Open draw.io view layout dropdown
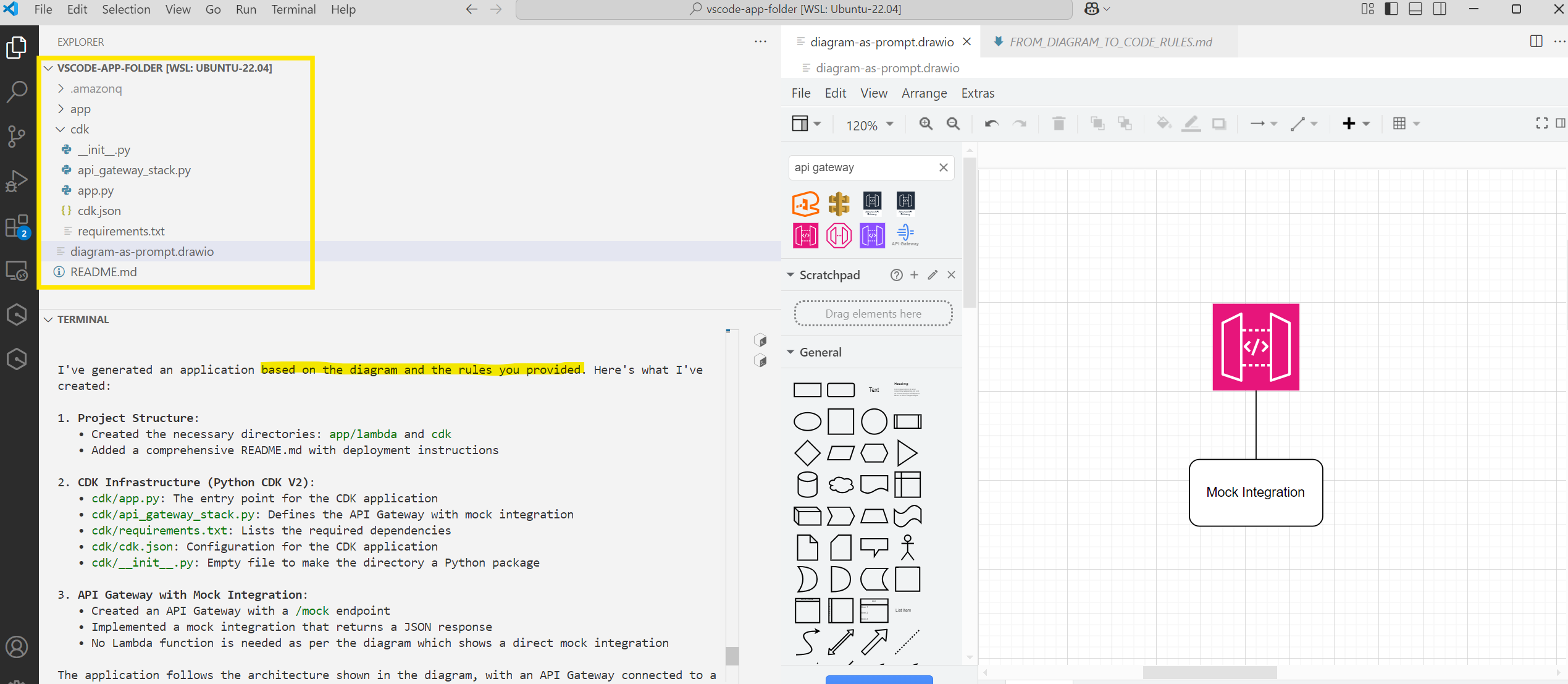Screen dimensions: 1568x684 [806, 124]
